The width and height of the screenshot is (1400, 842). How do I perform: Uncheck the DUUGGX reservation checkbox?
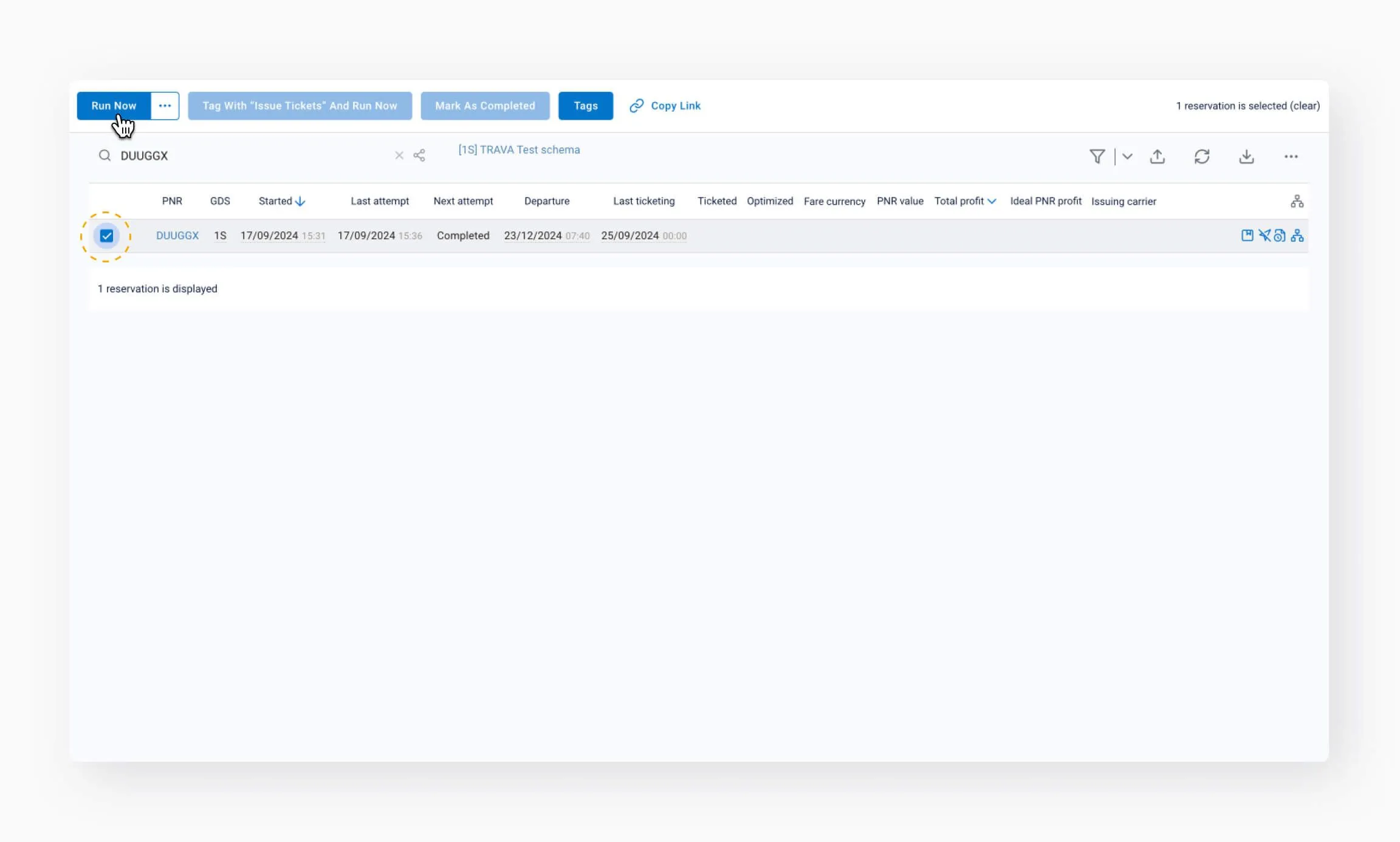pos(106,236)
